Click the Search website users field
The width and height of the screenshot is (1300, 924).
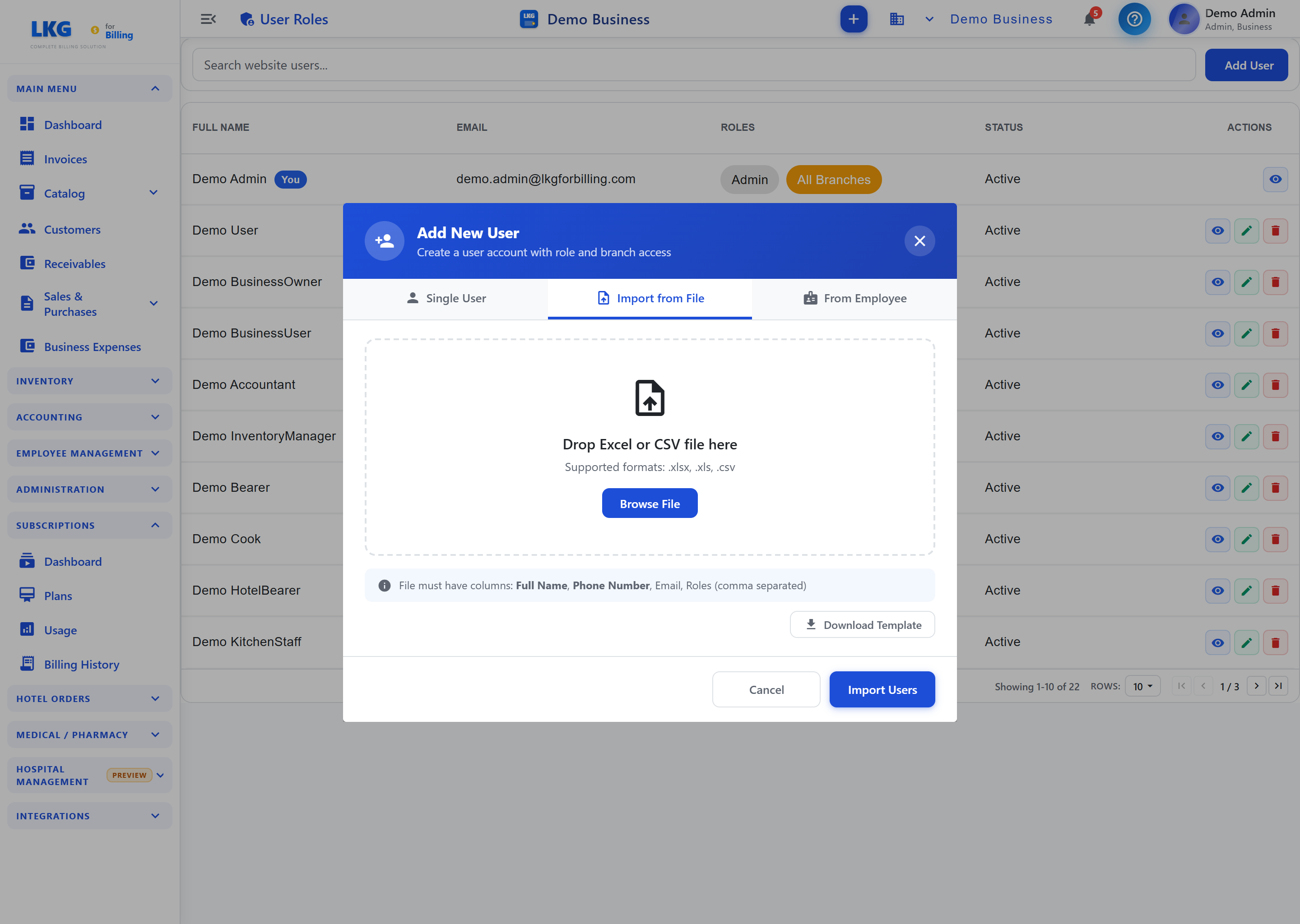tap(693, 65)
